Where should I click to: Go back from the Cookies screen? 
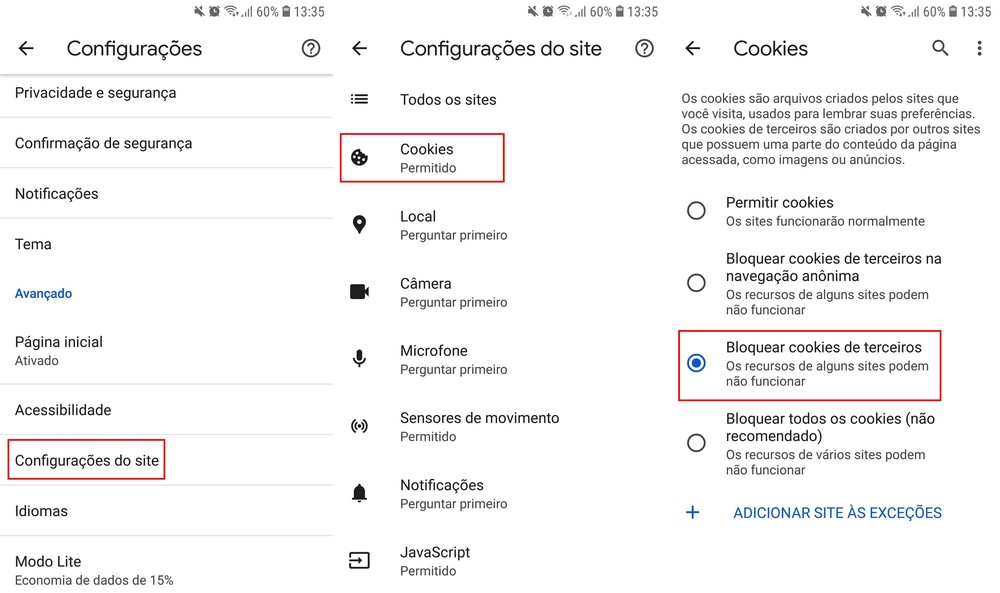(x=692, y=49)
